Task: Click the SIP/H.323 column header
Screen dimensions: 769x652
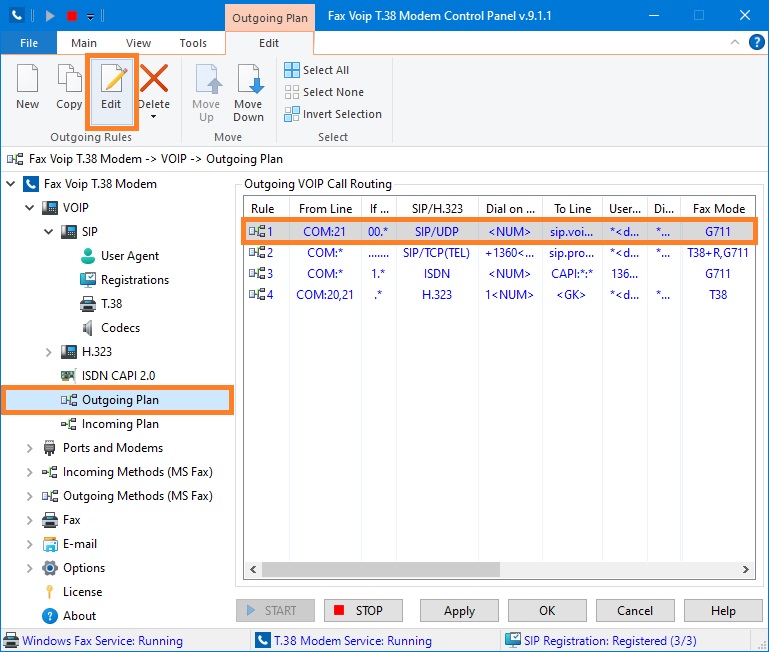Action: pyautogui.click(x=437, y=209)
